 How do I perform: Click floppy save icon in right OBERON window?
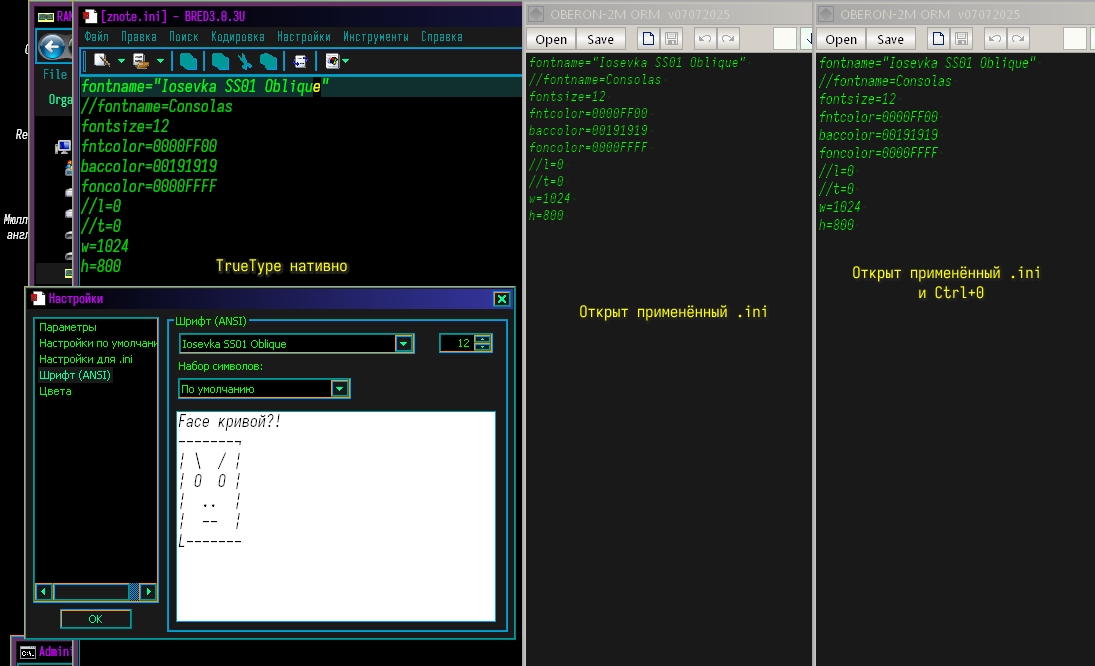point(961,39)
